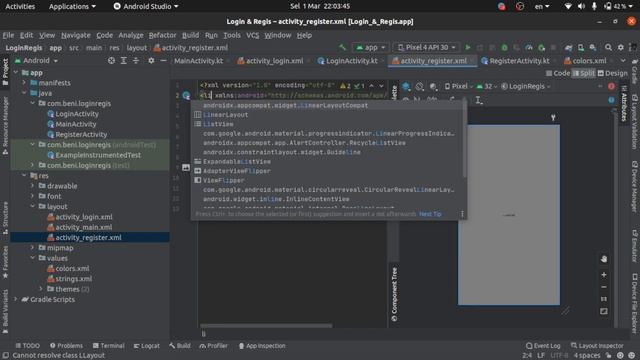This screenshot has height=360, width=640.
Task: Click the gutter icon on line 2
Action: click(186, 96)
